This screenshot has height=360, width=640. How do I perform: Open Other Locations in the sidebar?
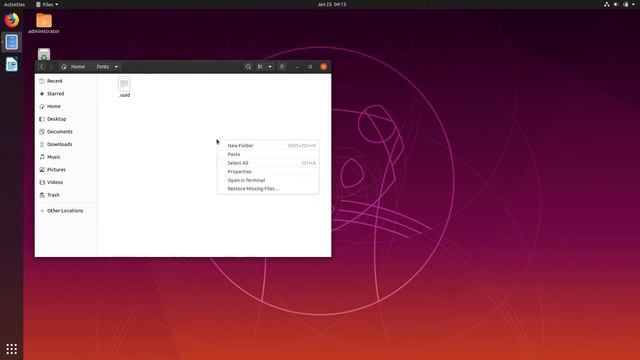point(66,211)
